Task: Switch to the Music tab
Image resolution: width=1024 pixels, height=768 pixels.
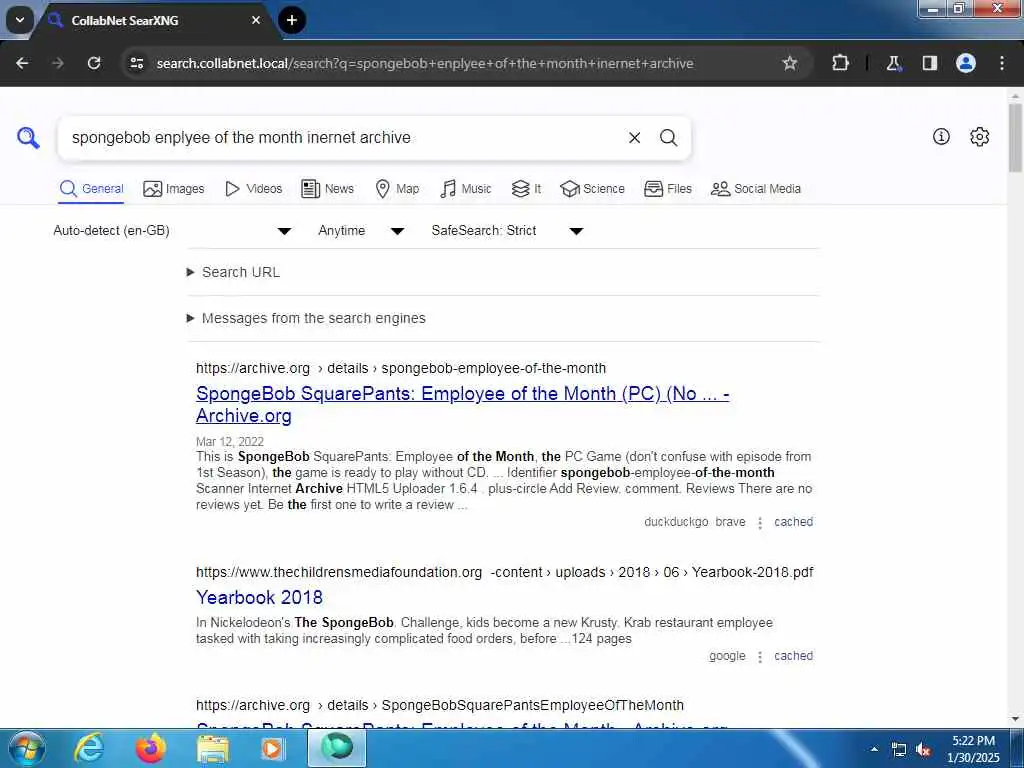Action: tap(466, 189)
